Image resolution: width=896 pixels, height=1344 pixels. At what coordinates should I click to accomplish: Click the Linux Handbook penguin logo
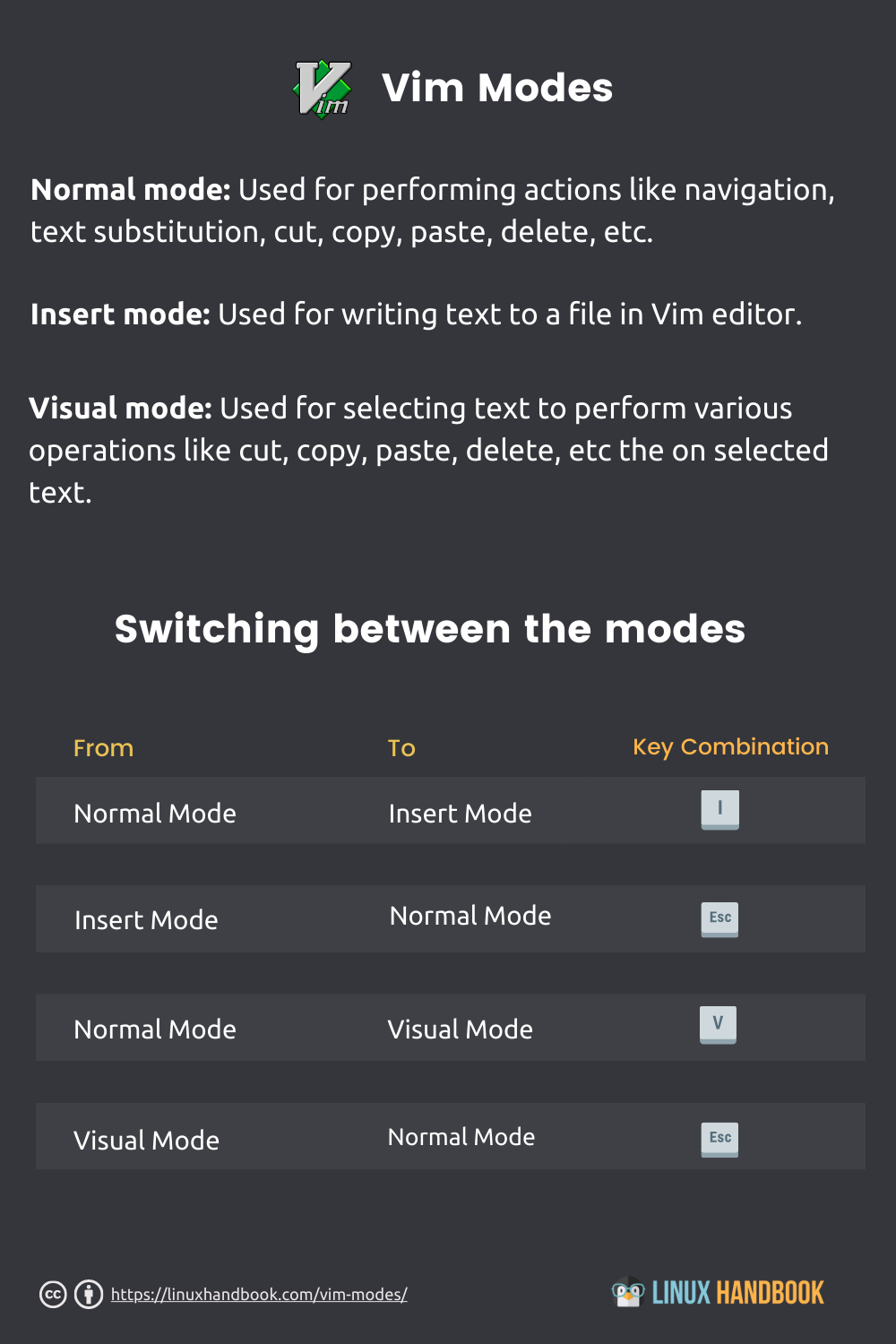628,1292
